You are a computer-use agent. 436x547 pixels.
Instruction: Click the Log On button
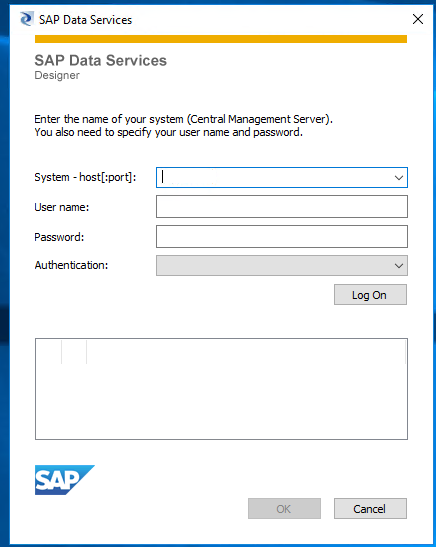[x=370, y=295]
